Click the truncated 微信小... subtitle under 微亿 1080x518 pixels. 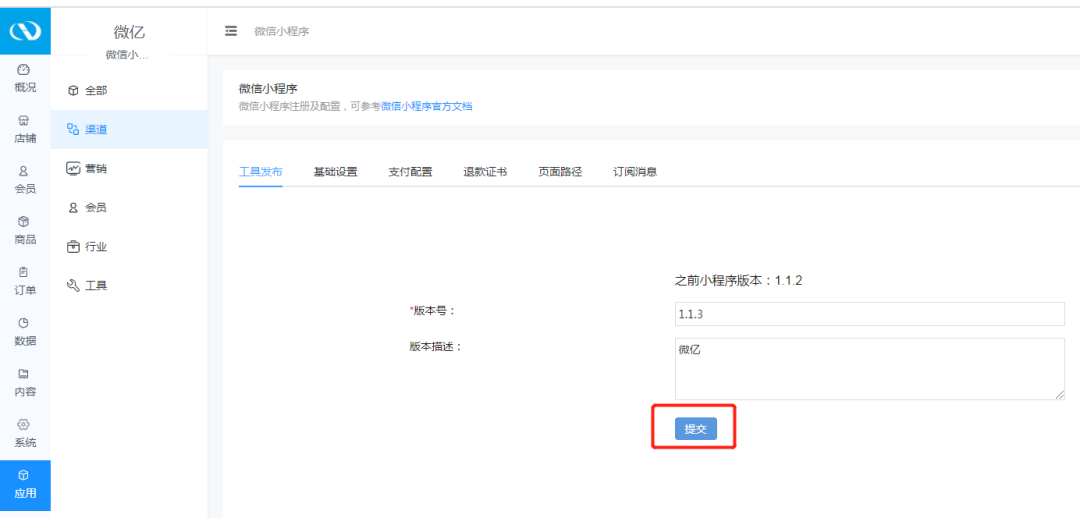tap(127, 55)
